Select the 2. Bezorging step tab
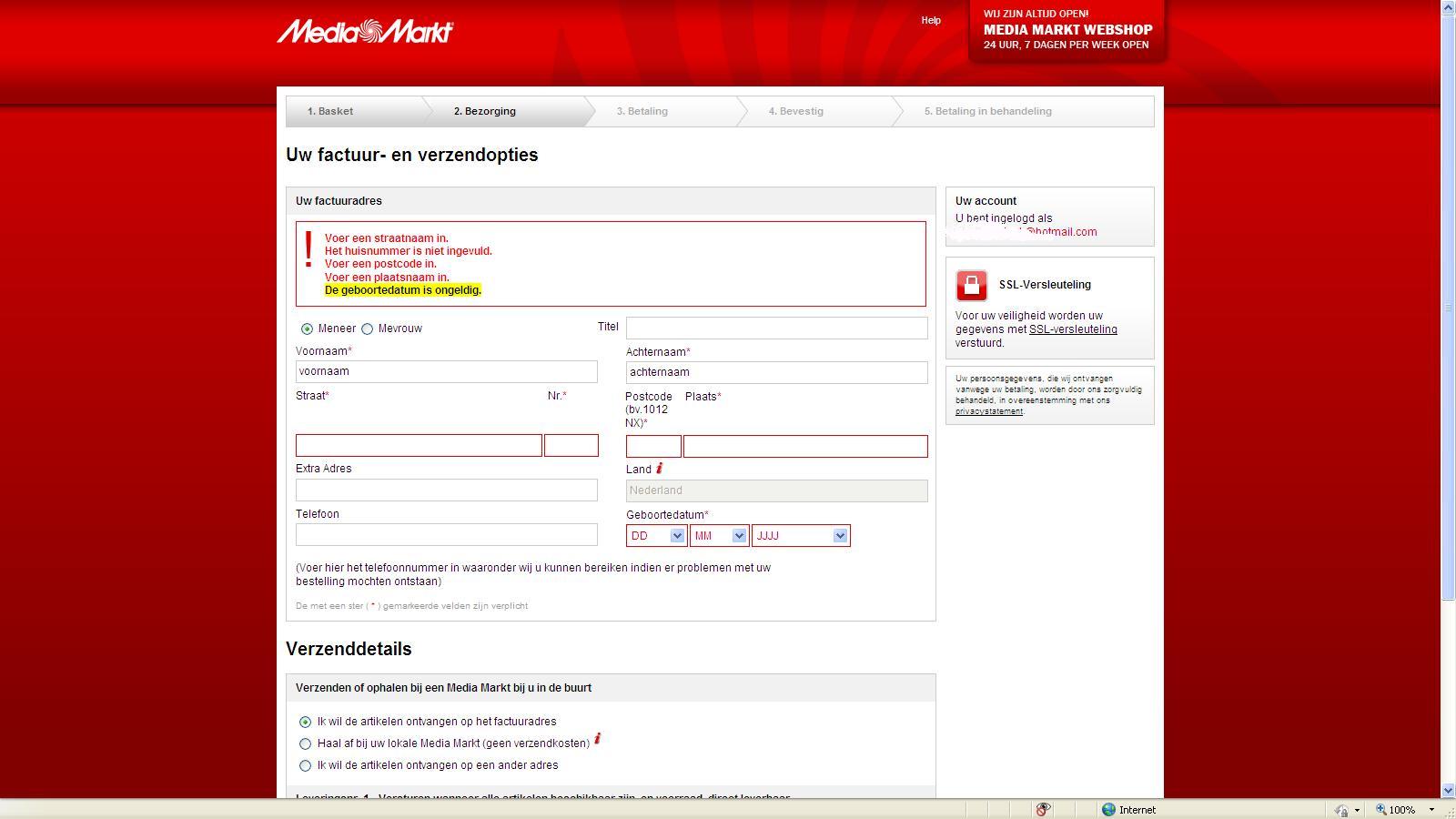Viewport: 1456px width, 819px height. (485, 111)
